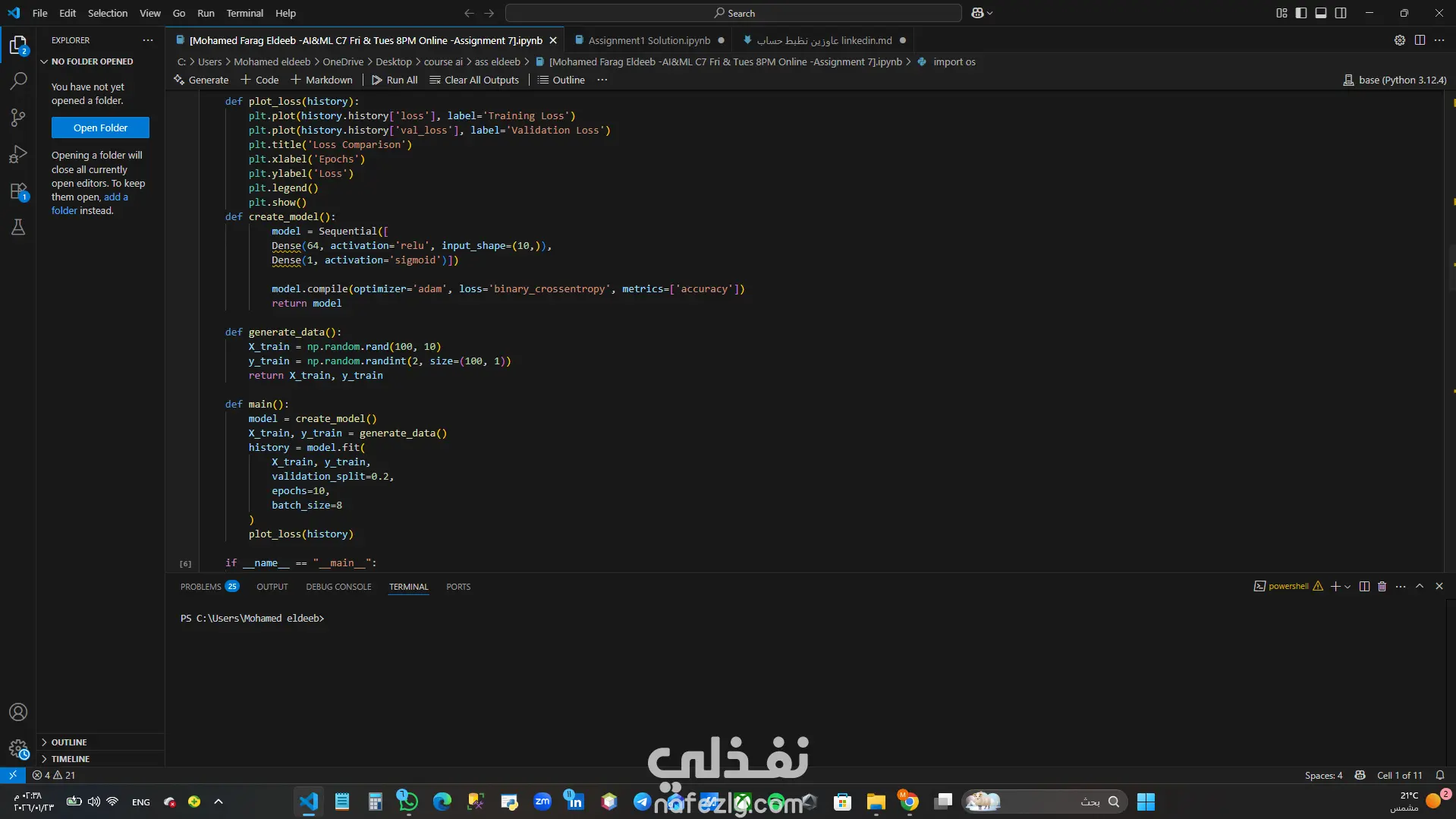
Task: Open the Selection menu
Action: (x=108, y=13)
